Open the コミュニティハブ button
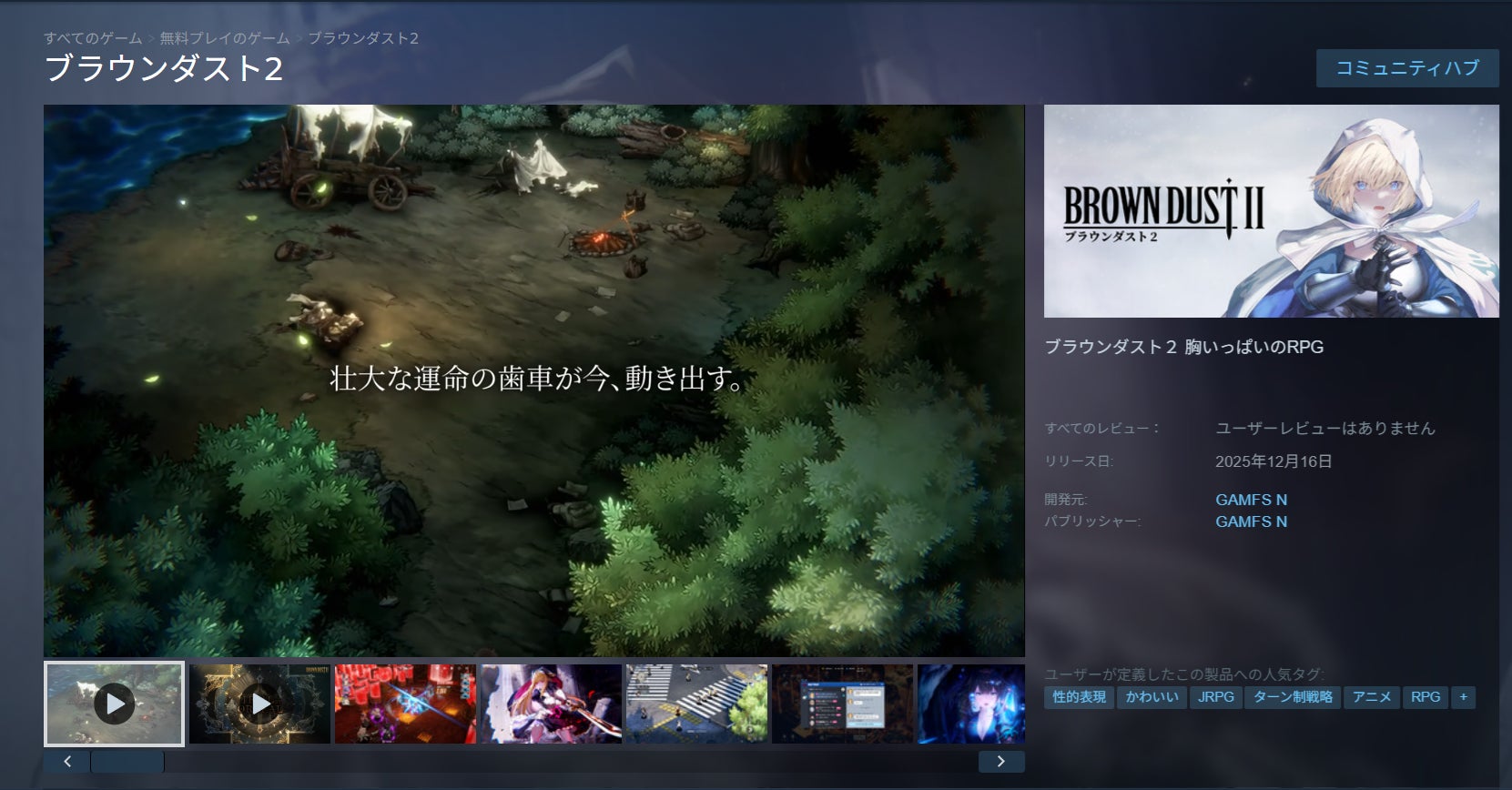Viewport: 1512px width, 790px height. point(1407,68)
